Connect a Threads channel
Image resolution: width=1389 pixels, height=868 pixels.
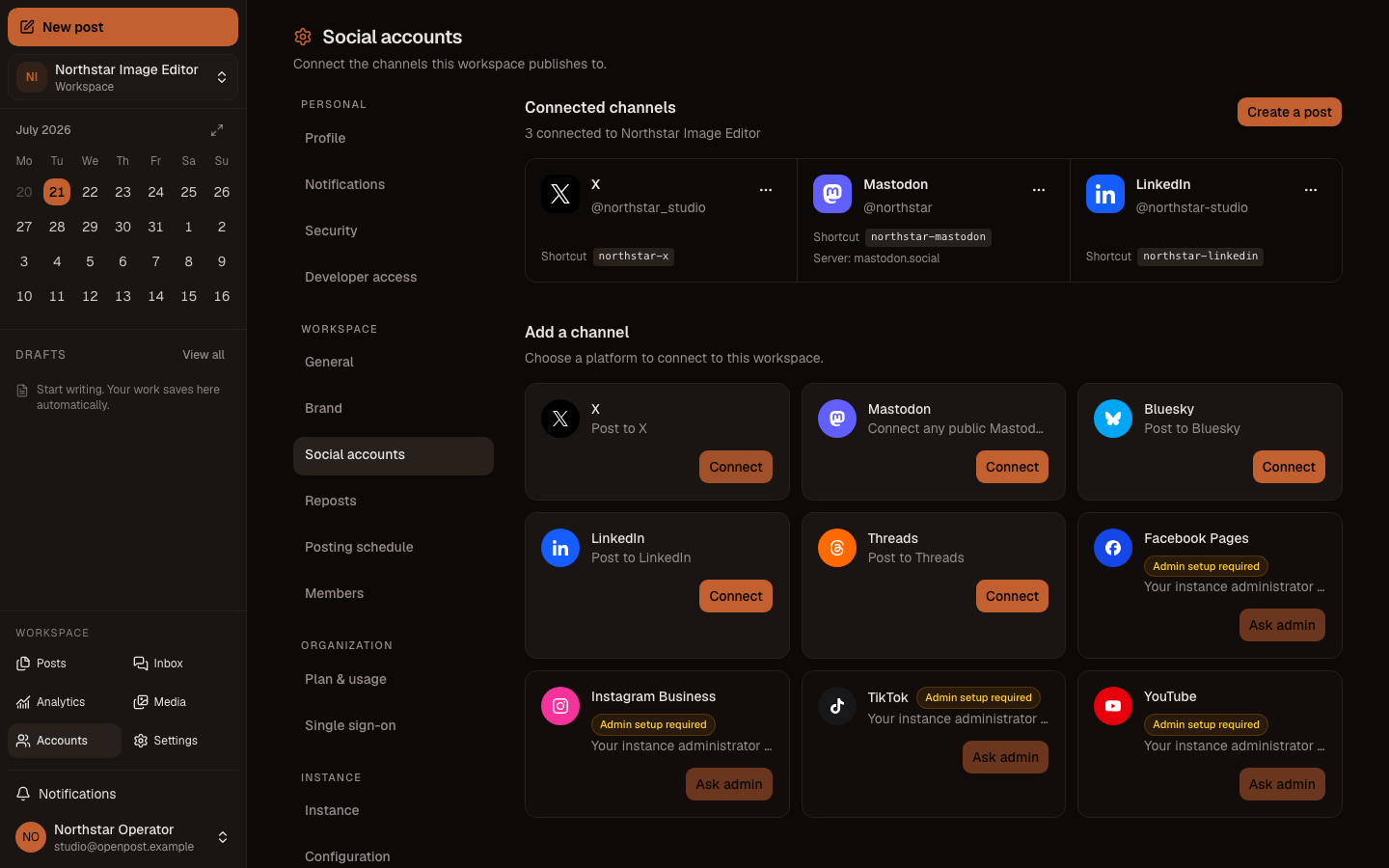point(1012,596)
